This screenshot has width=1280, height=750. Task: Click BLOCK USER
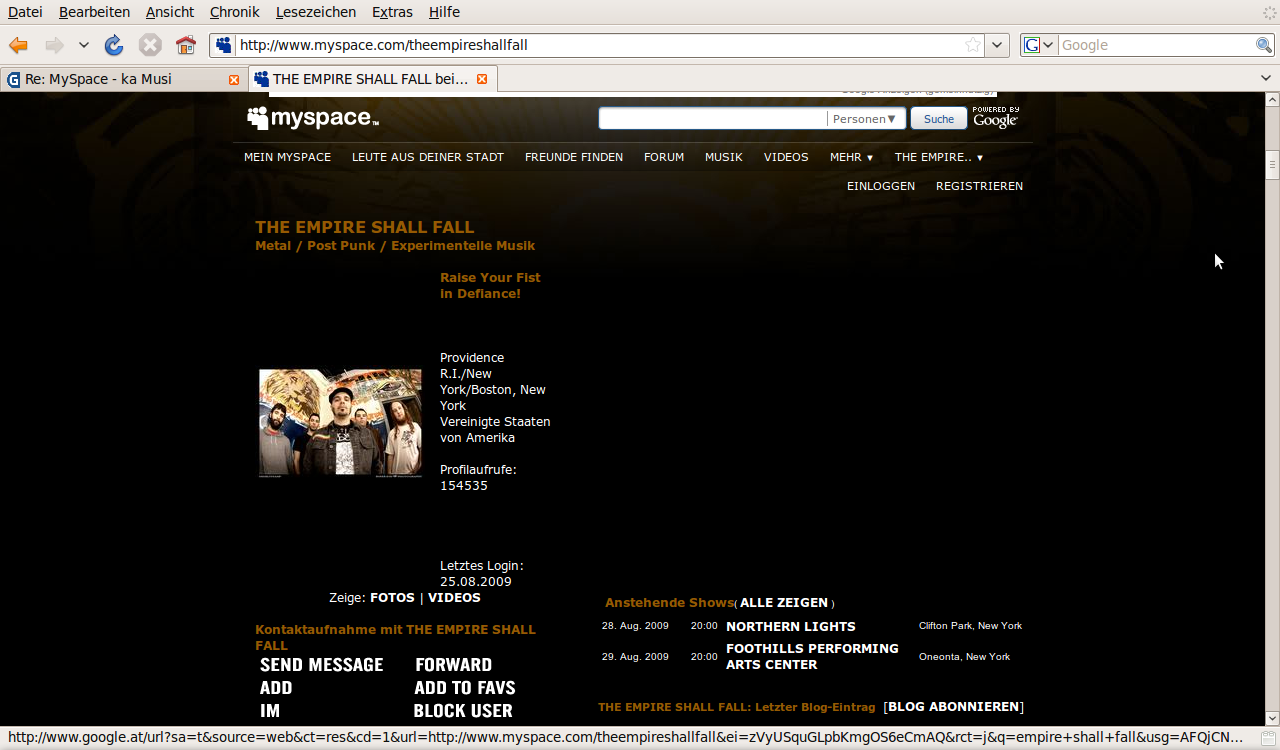click(x=463, y=711)
